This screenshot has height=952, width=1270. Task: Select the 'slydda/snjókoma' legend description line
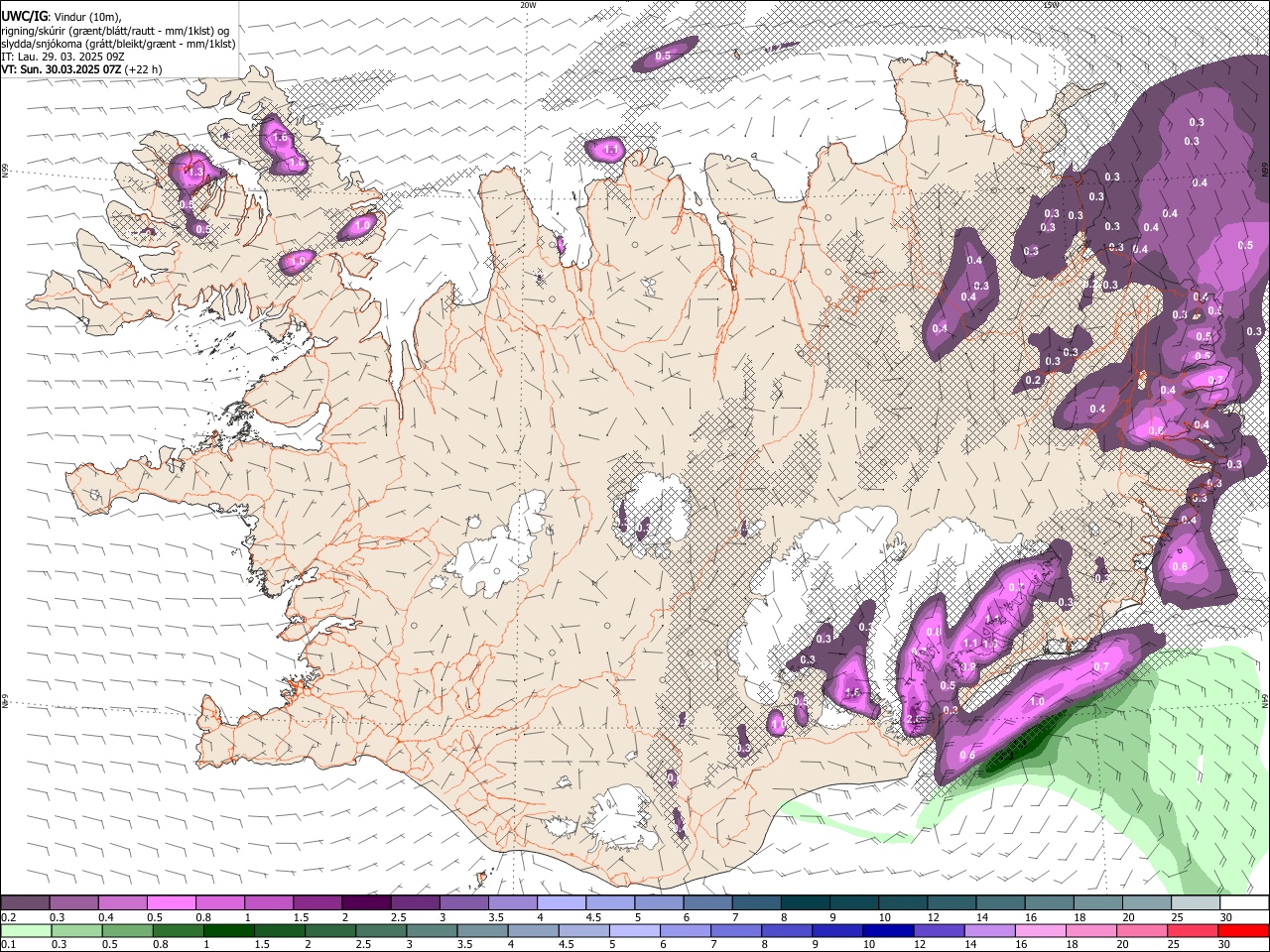119,43
